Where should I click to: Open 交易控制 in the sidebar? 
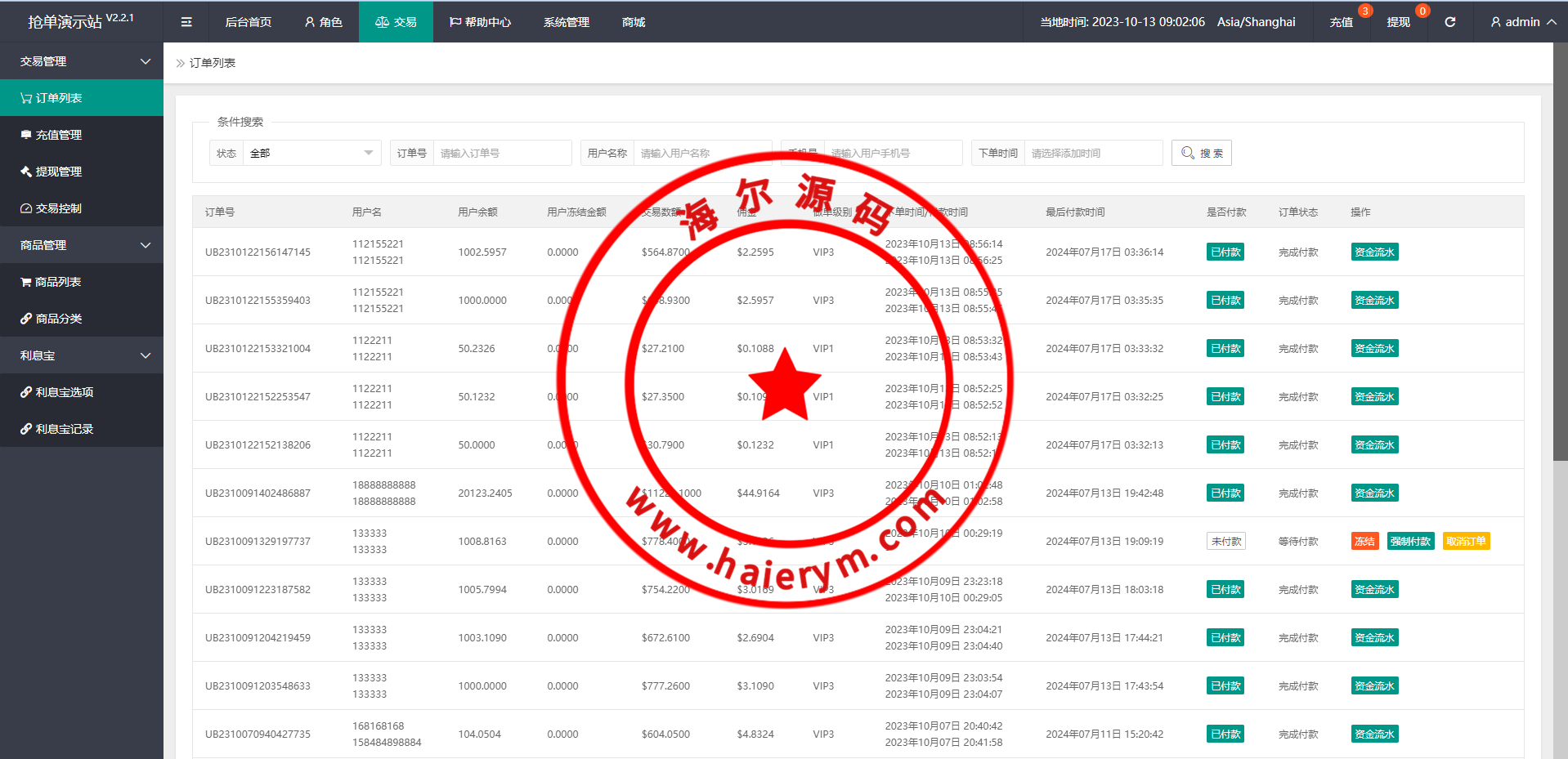[59, 208]
